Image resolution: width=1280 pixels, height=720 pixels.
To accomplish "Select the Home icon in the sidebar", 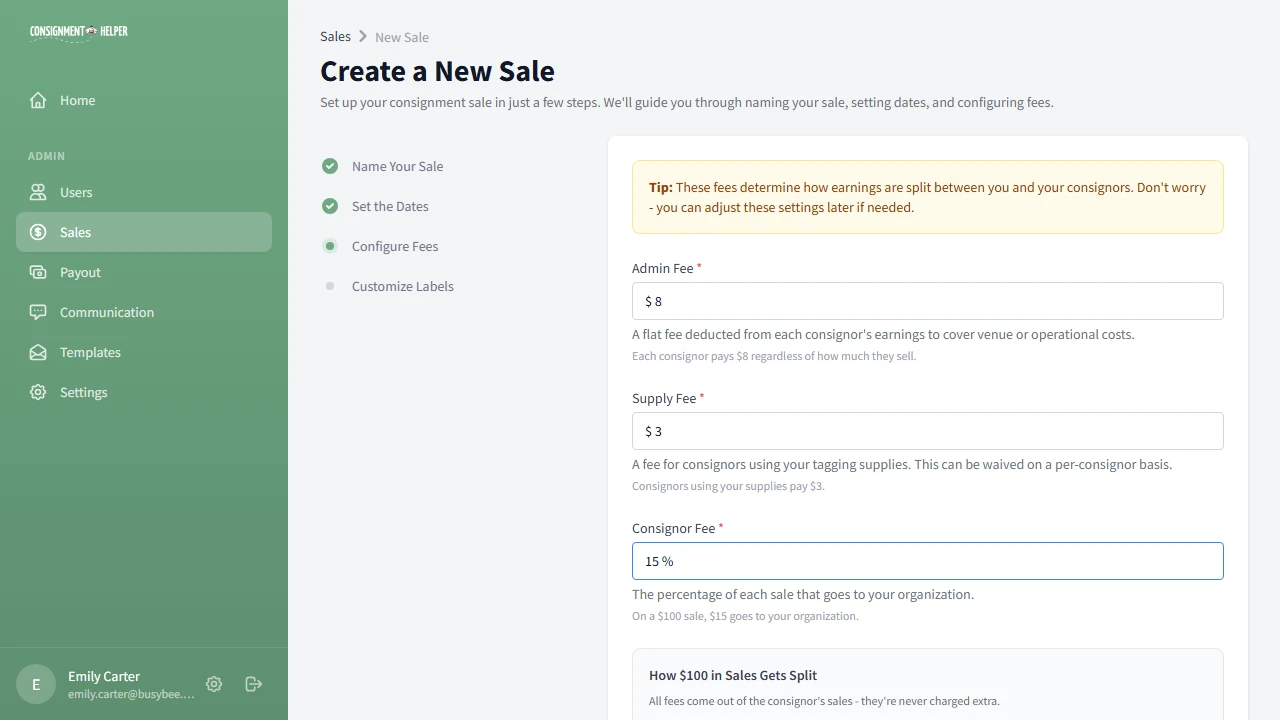I will 36,100.
